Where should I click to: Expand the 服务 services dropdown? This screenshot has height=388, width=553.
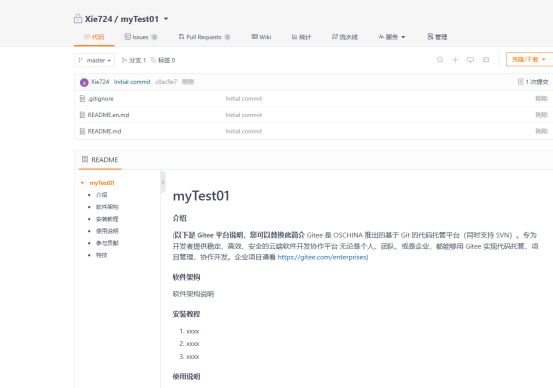(391, 37)
